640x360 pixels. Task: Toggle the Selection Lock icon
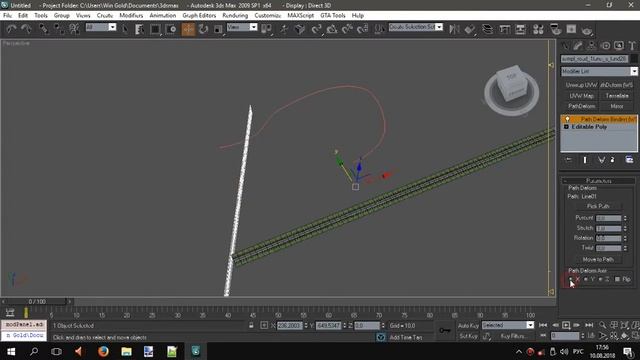(x=251, y=325)
